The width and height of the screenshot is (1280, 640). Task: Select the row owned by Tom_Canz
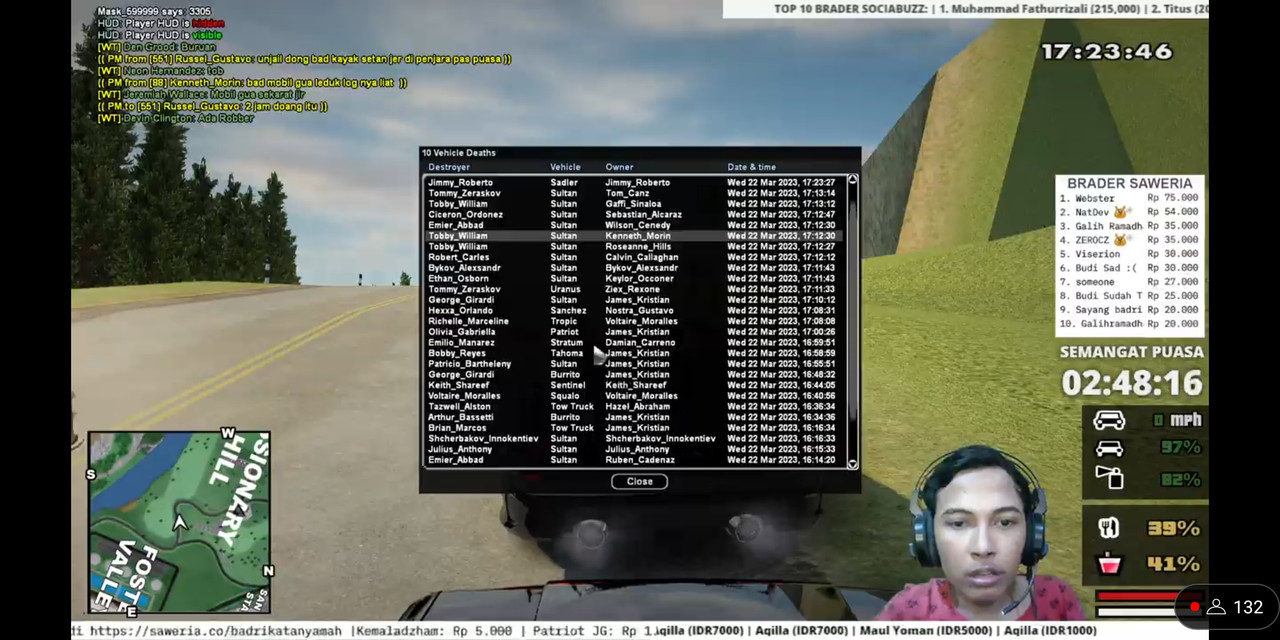pyautogui.click(x=635, y=193)
